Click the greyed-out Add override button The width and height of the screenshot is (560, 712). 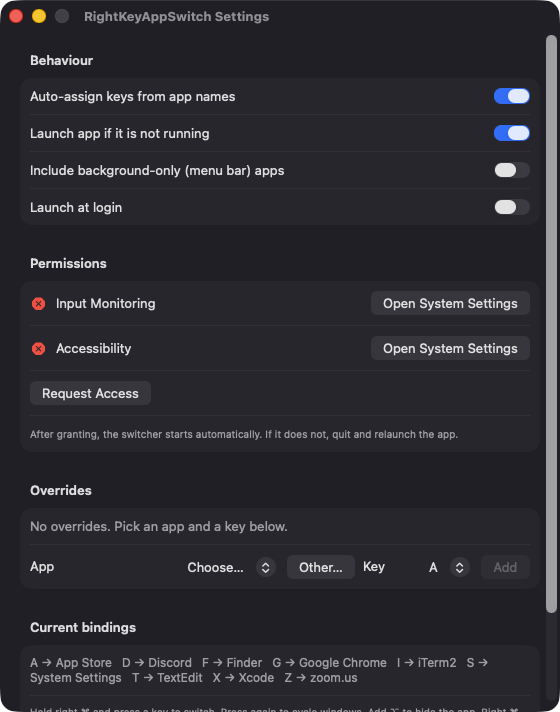pos(505,567)
